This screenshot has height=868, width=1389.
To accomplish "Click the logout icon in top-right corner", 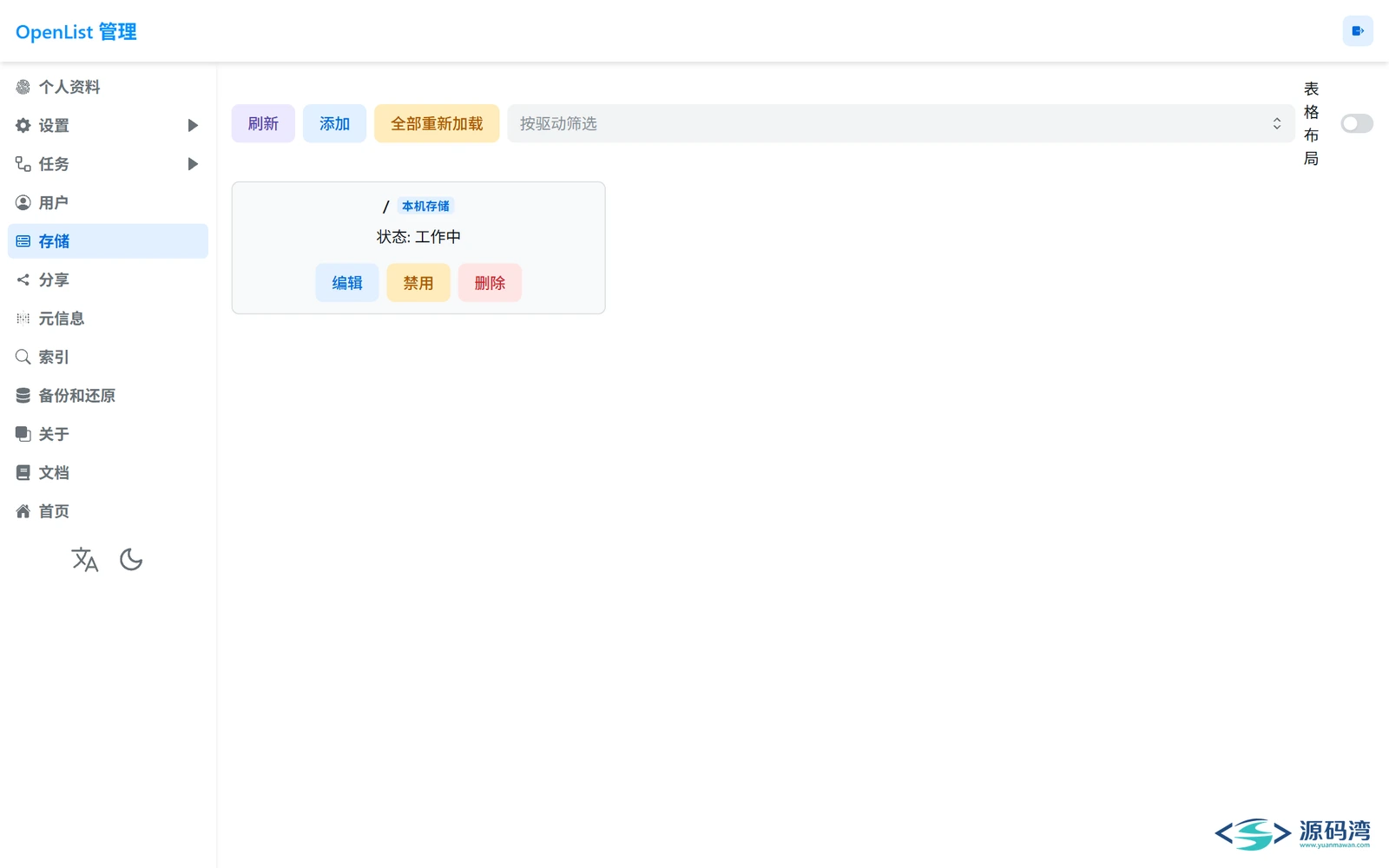I will (1358, 31).
